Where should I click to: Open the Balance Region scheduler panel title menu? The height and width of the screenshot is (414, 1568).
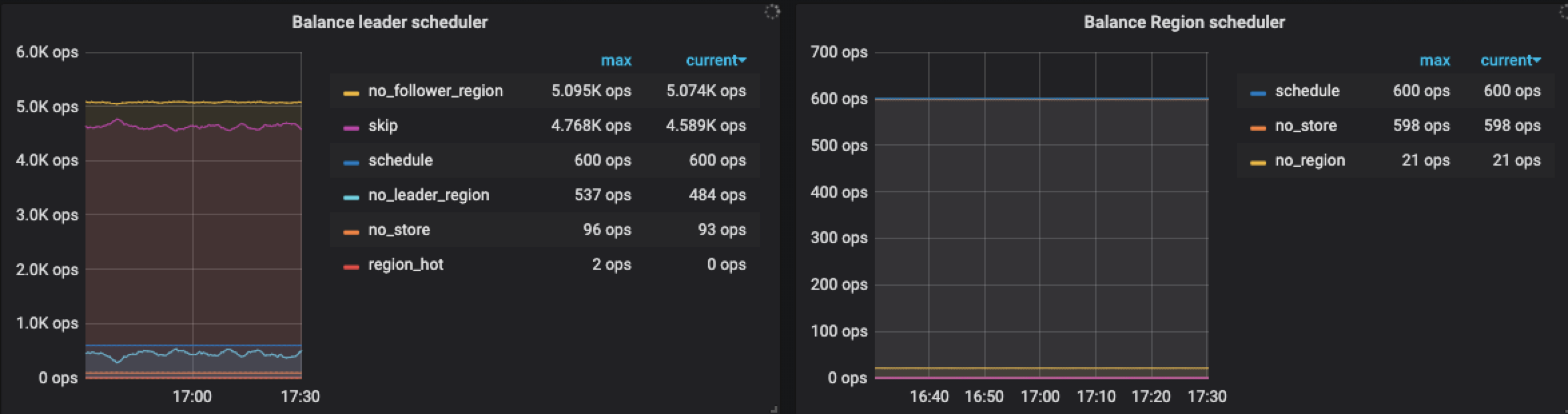(1183, 22)
